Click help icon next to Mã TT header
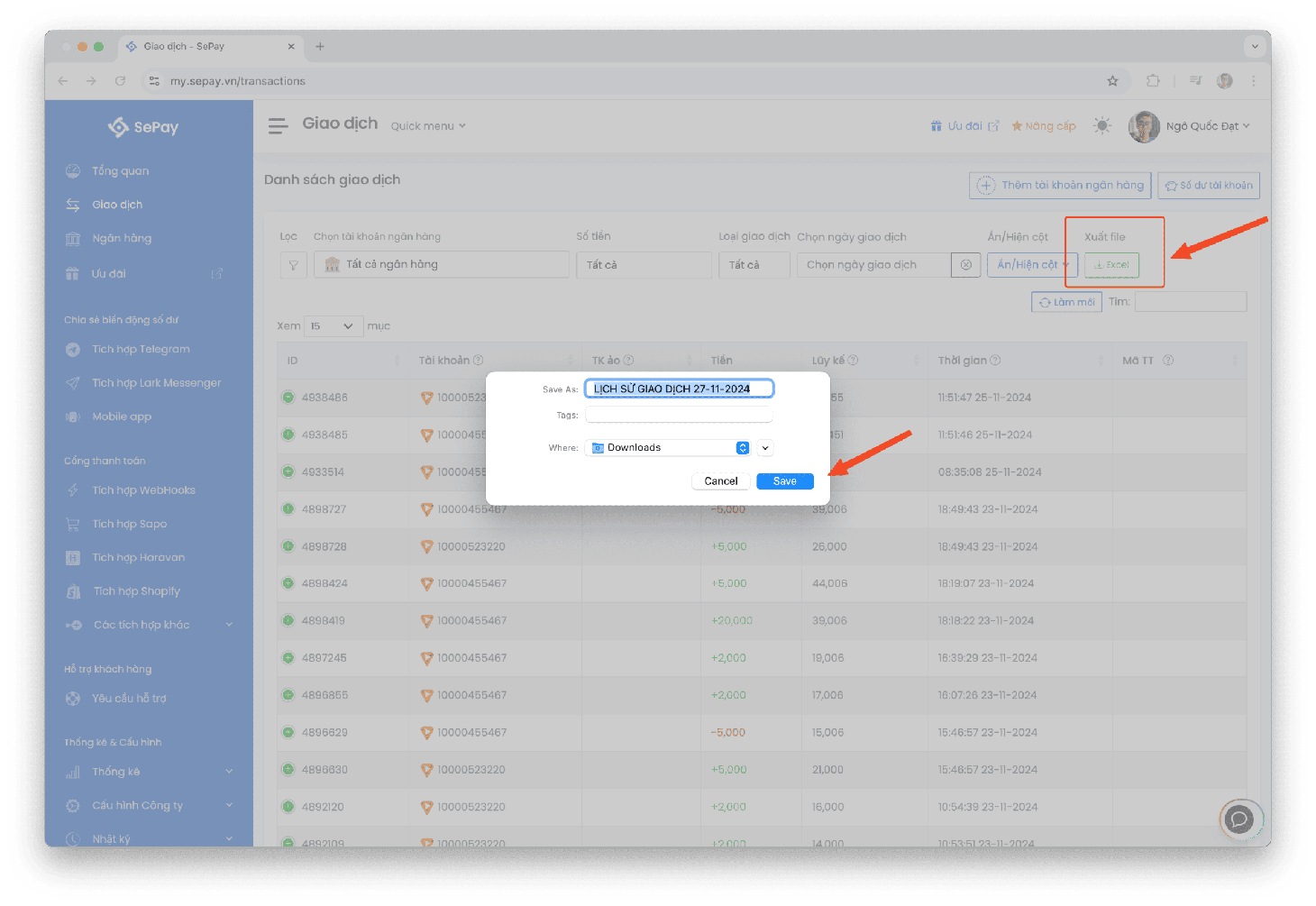 [x=1168, y=361]
